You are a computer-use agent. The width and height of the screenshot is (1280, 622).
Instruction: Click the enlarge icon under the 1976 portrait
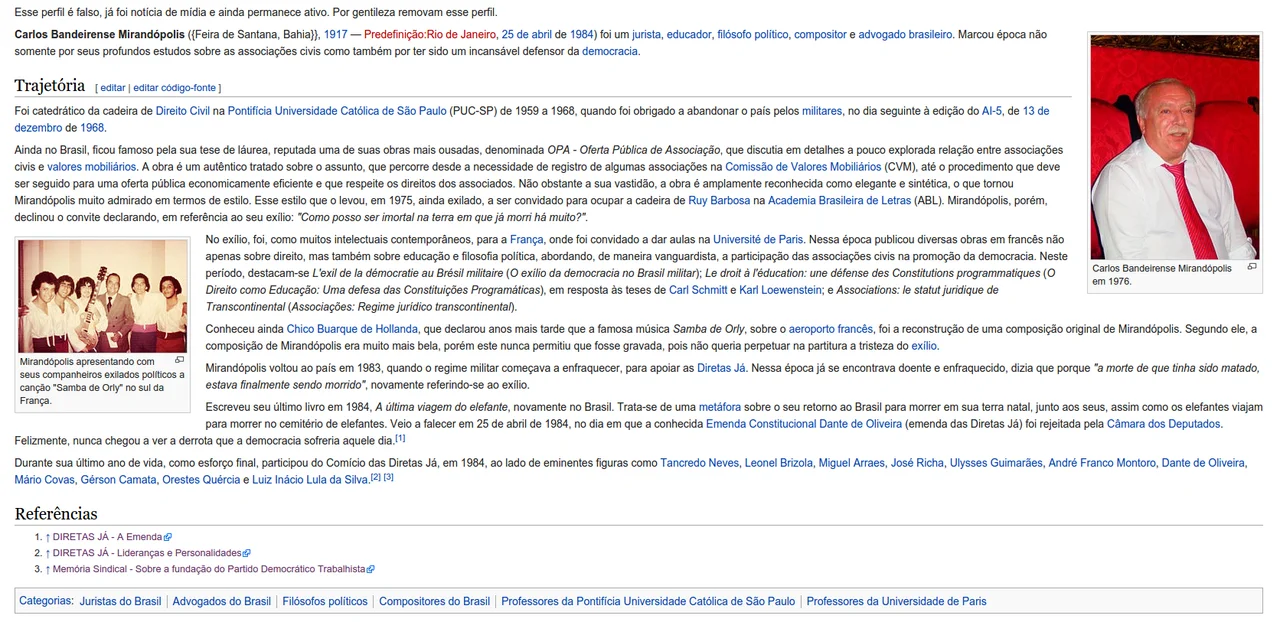click(1252, 267)
